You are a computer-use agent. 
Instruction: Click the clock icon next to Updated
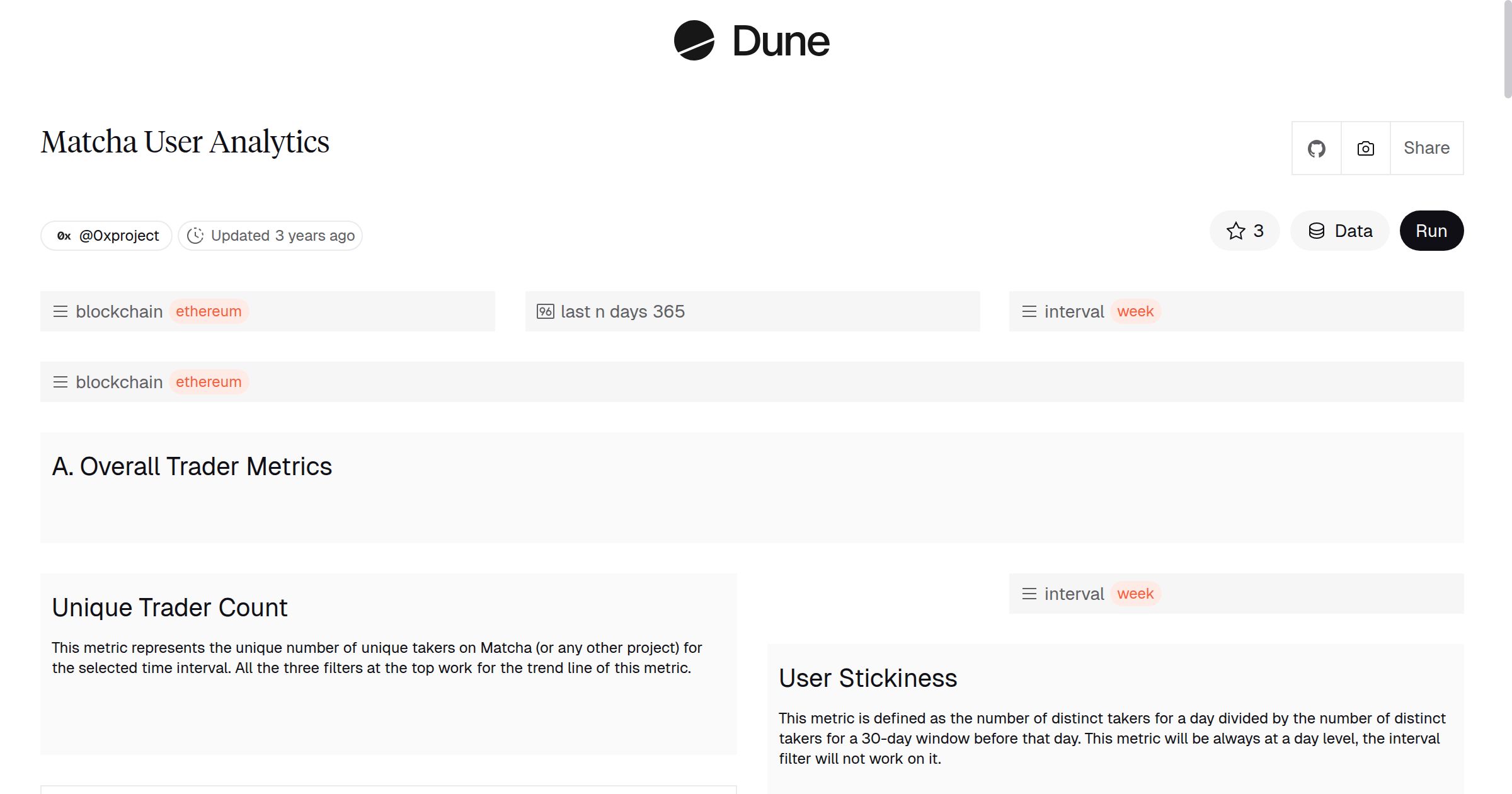(196, 235)
